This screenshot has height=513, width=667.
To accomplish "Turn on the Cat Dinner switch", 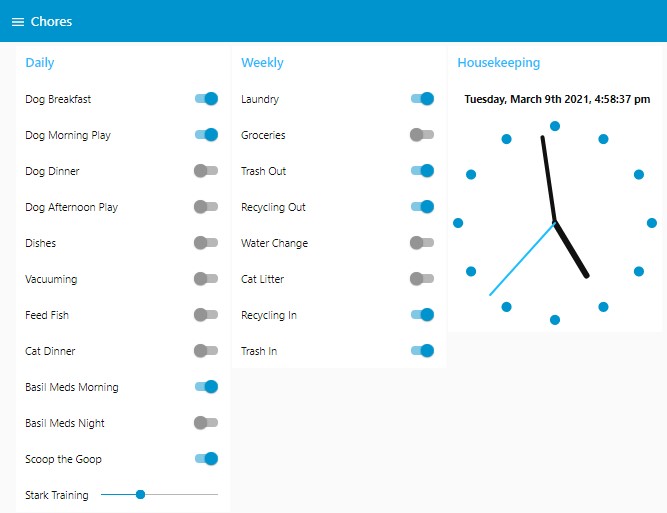I will [206, 351].
